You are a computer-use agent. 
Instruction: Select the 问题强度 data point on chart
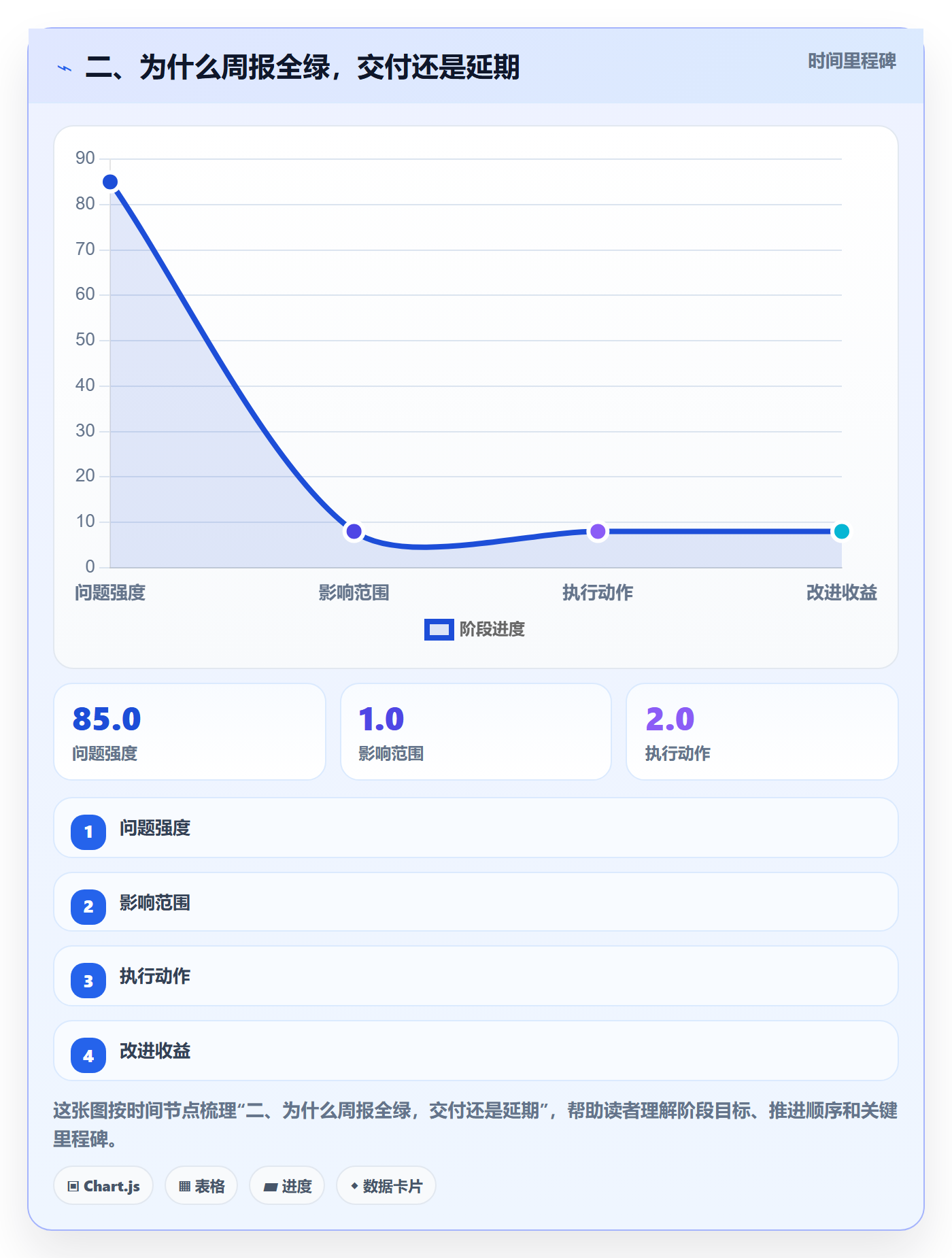pos(110,182)
